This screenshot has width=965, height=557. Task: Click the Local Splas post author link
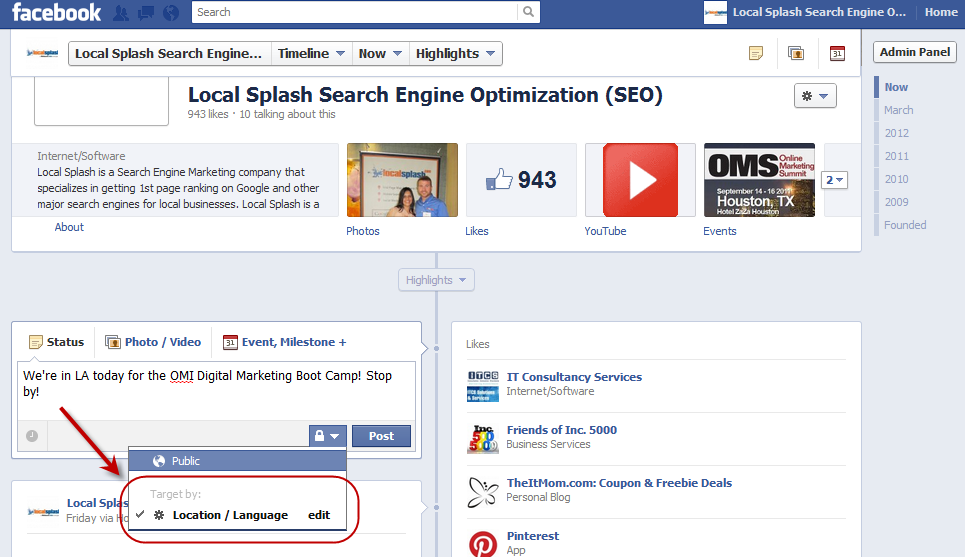pyautogui.click(x=97, y=503)
